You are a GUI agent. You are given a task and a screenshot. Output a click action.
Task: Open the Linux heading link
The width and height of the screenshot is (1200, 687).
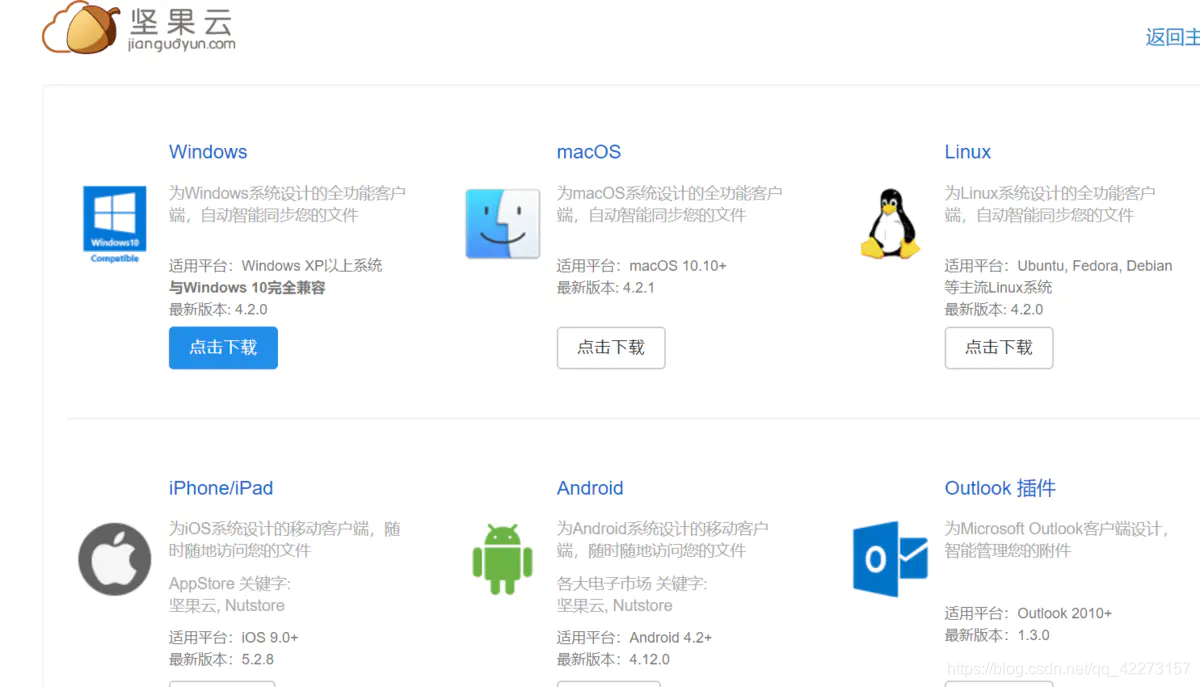(968, 152)
